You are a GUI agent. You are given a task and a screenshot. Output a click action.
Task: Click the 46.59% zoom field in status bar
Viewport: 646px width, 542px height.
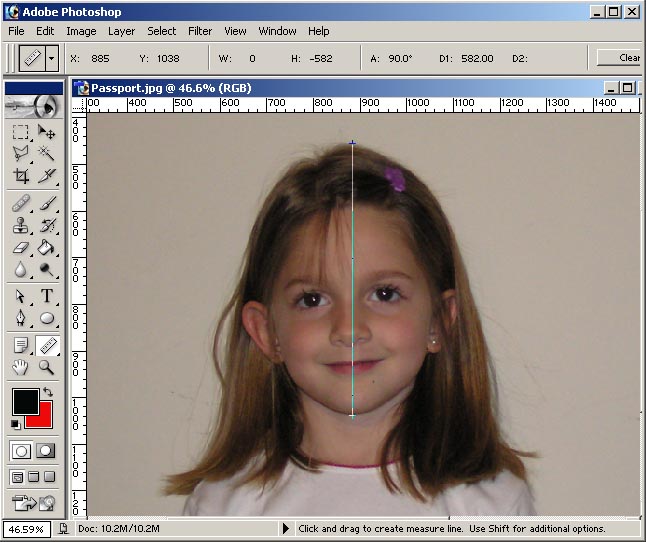coord(26,529)
